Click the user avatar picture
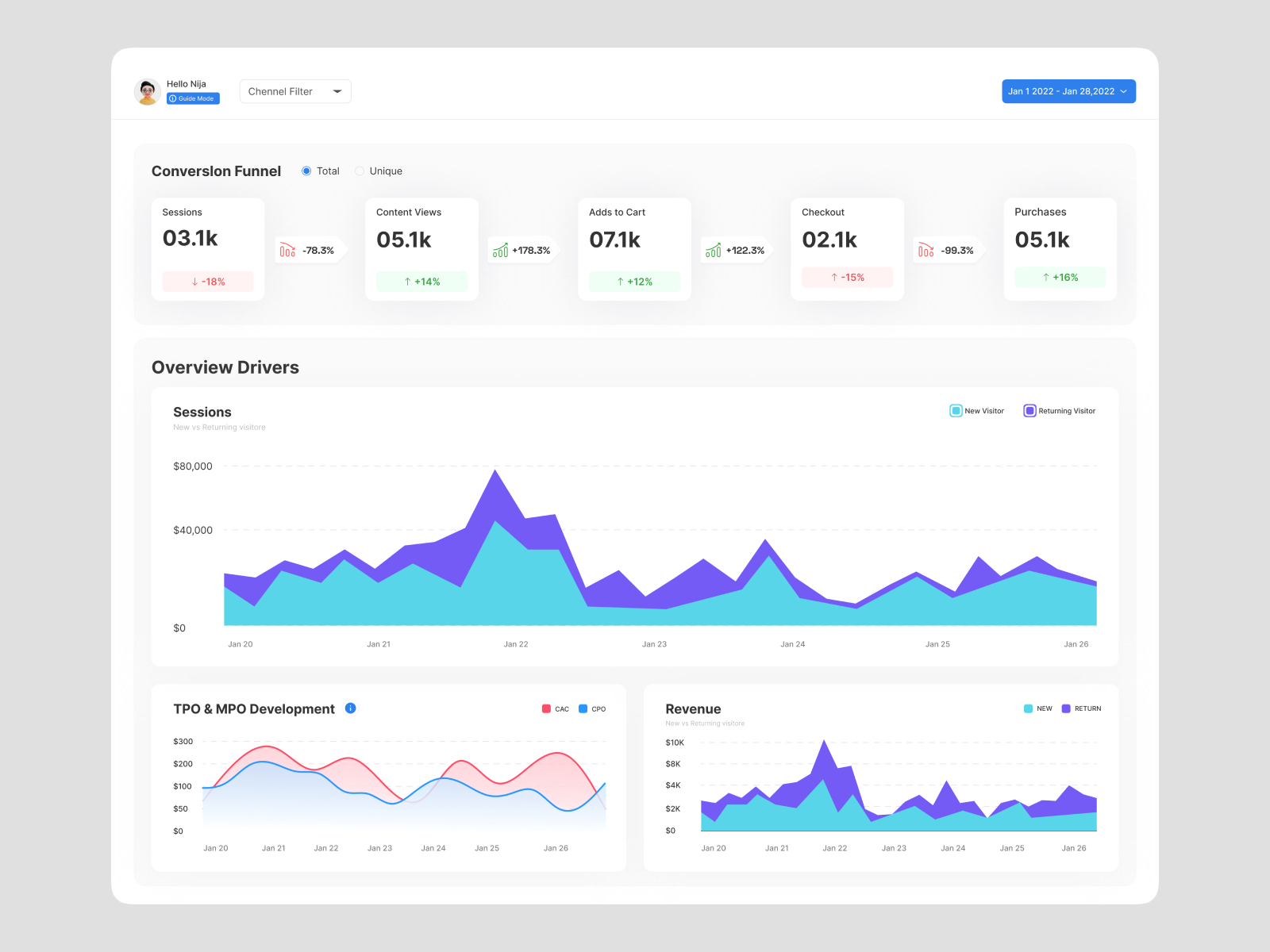 click(148, 92)
